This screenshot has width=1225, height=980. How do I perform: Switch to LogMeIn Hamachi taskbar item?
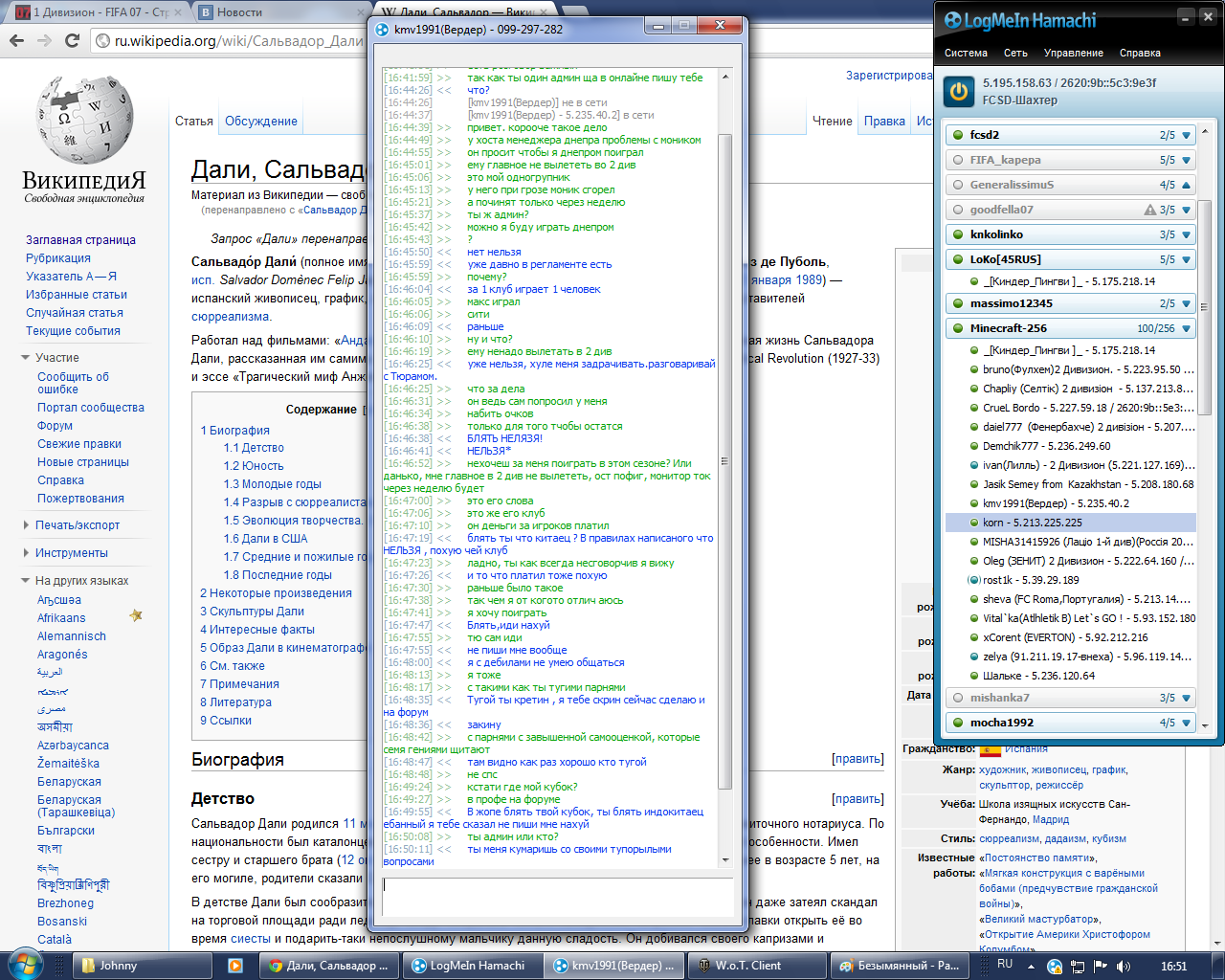(x=473, y=966)
